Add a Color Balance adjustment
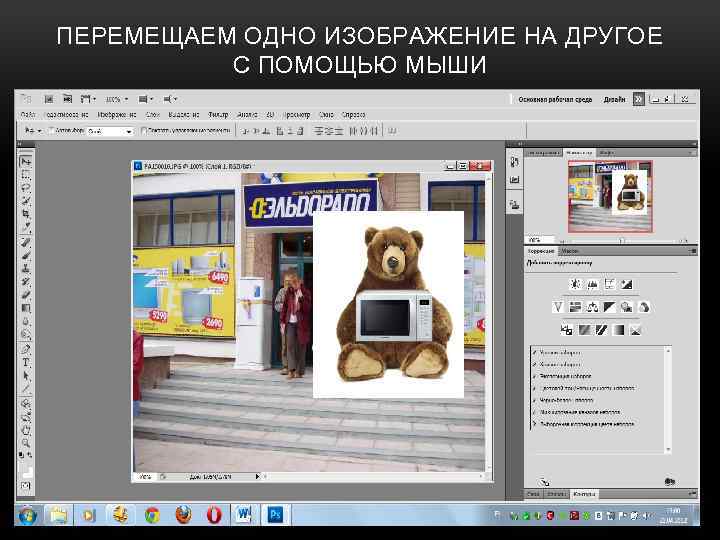Viewport: 720px width, 540px height. (592, 307)
